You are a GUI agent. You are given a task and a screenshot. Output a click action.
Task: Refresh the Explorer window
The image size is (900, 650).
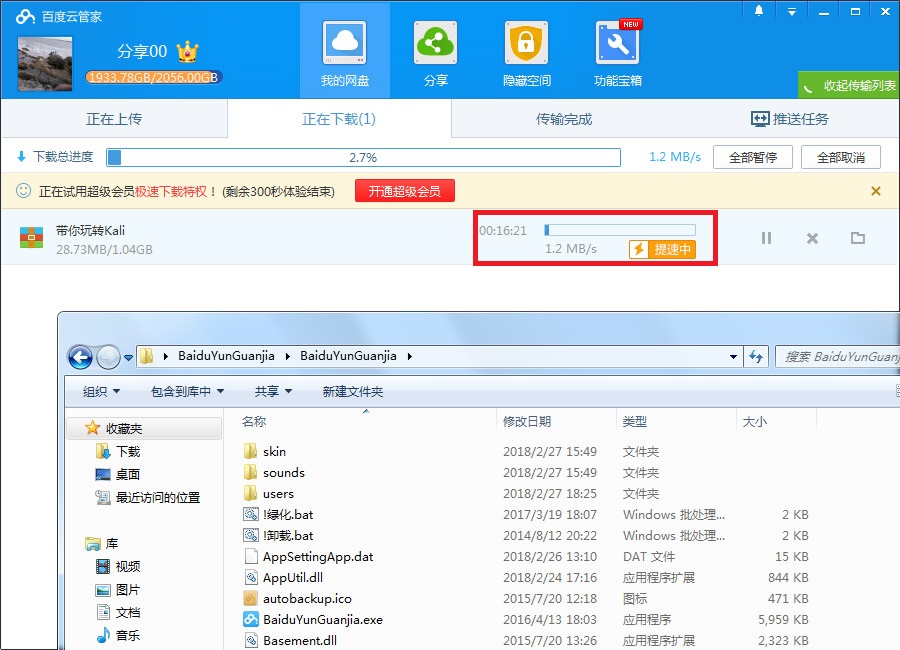757,356
